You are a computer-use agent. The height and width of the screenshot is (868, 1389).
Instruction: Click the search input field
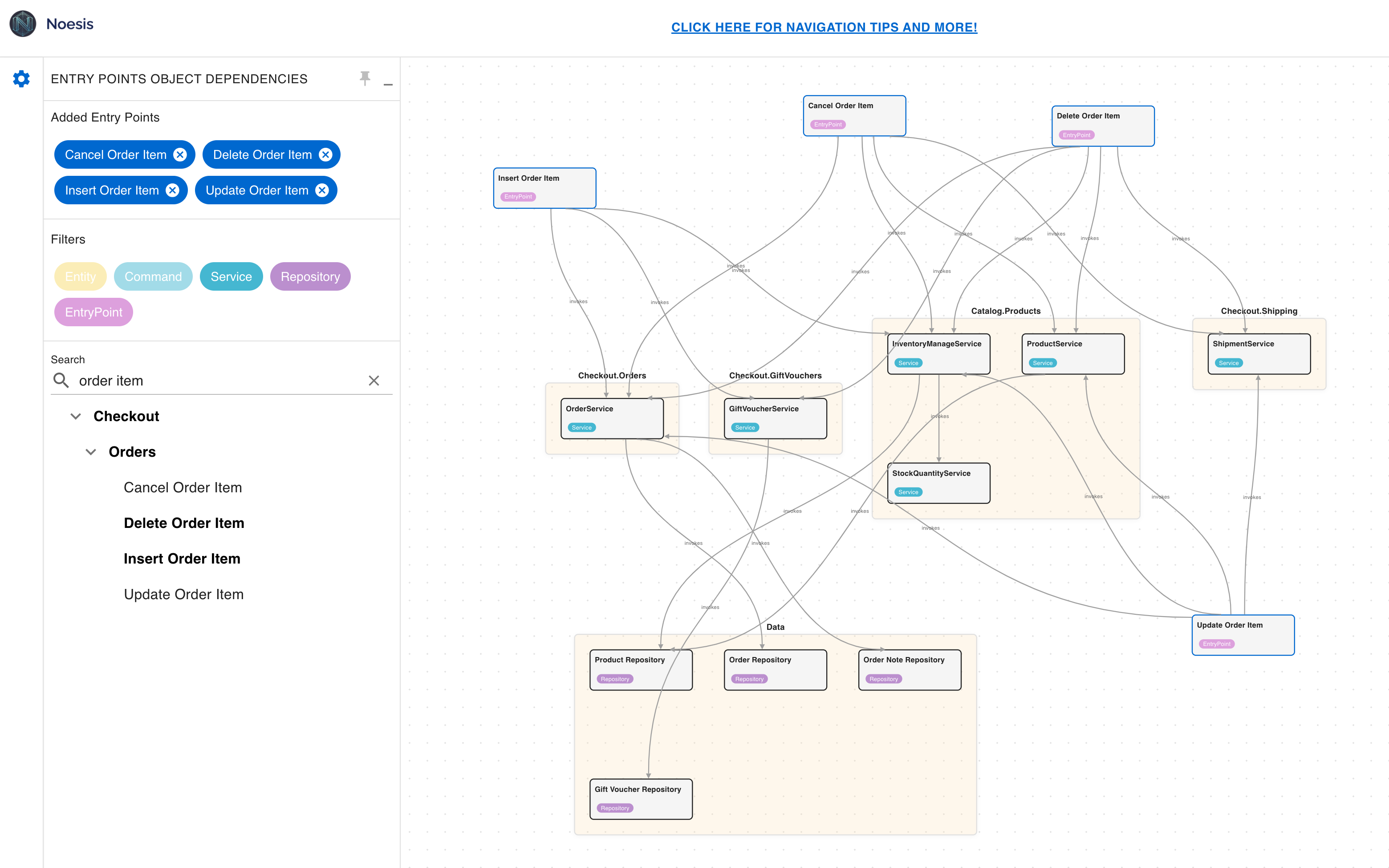(218, 381)
